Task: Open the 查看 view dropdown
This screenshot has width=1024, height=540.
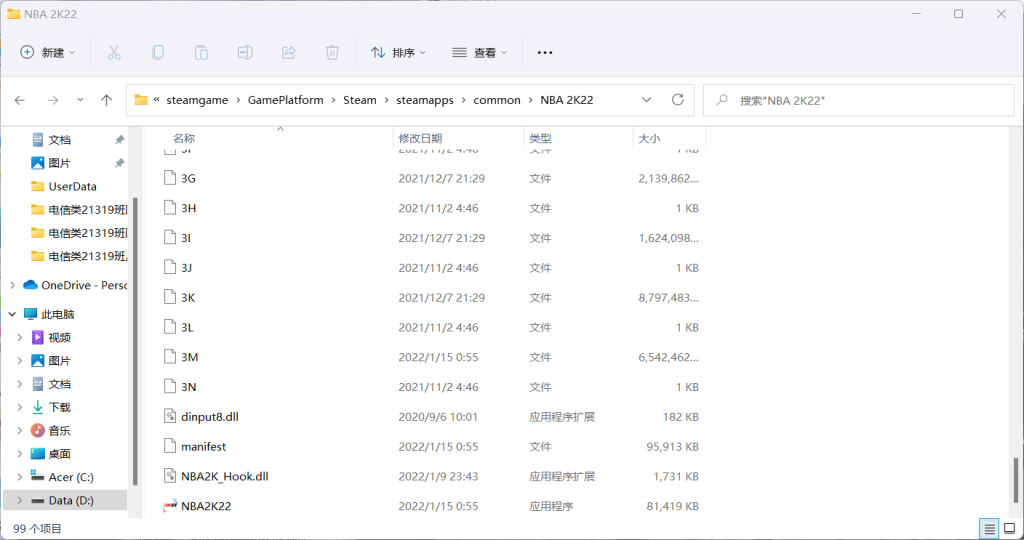Action: click(x=480, y=53)
